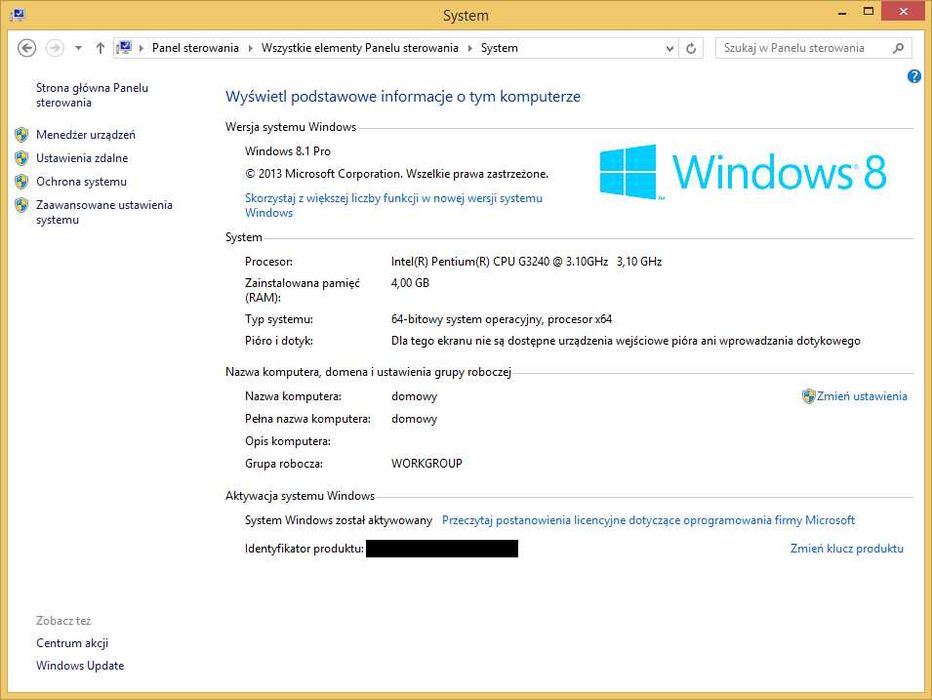932x700 pixels.
Task: Click shield icon beside Zaawansowane ustawienia systemu
Action: [22, 205]
